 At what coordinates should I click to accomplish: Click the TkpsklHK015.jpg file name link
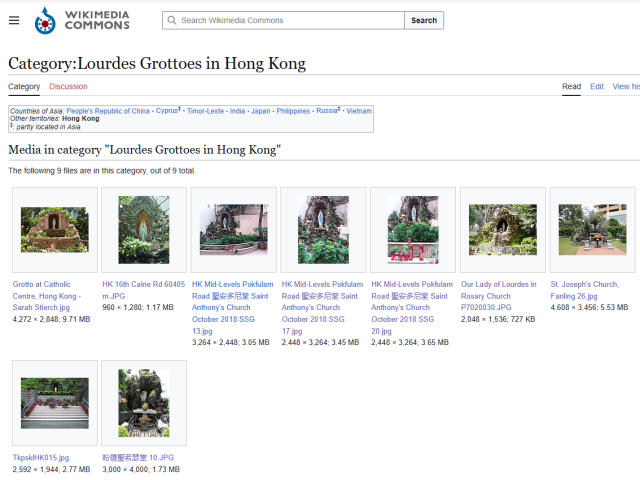tap(41, 458)
